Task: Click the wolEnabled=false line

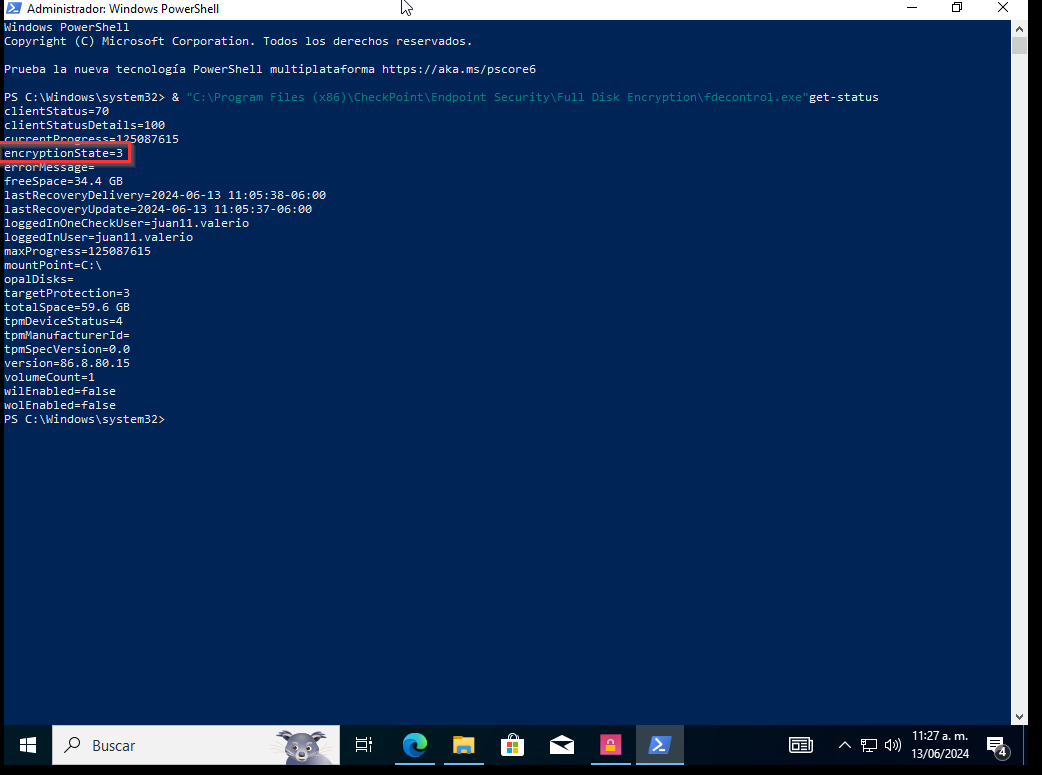Action: (60, 405)
